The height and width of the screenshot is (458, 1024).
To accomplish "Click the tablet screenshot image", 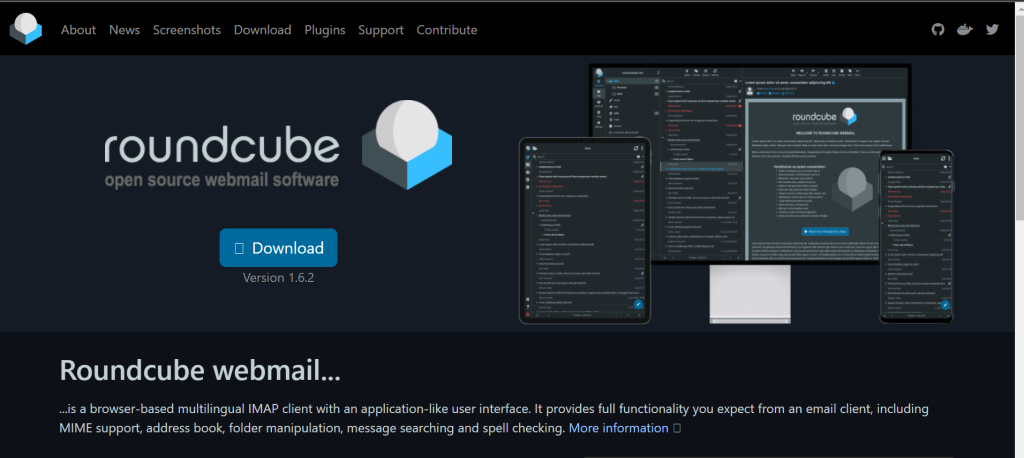I will (x=584, y=230).
